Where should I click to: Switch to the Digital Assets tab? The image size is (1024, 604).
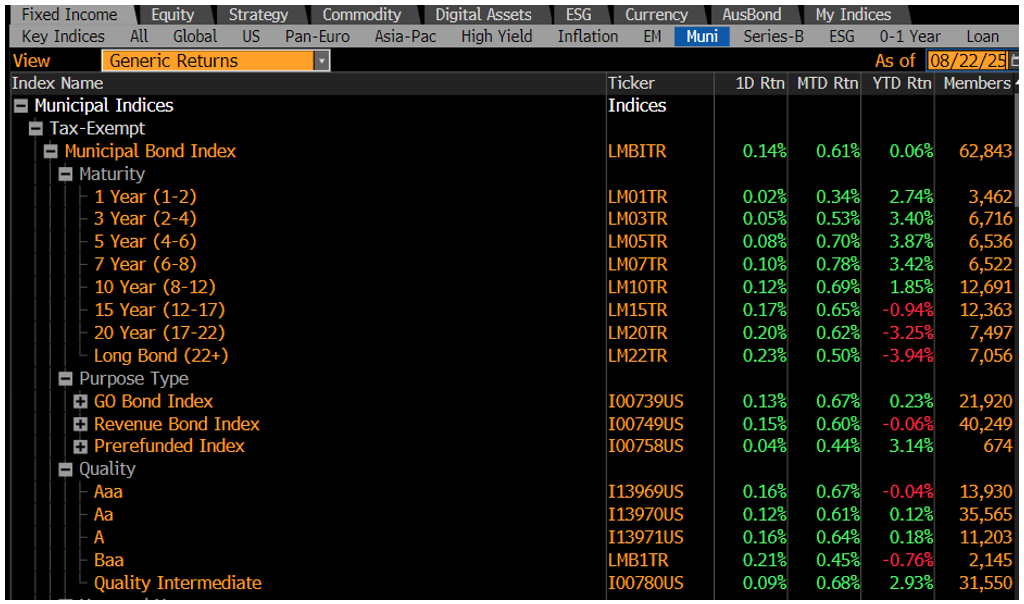[483, 15]
